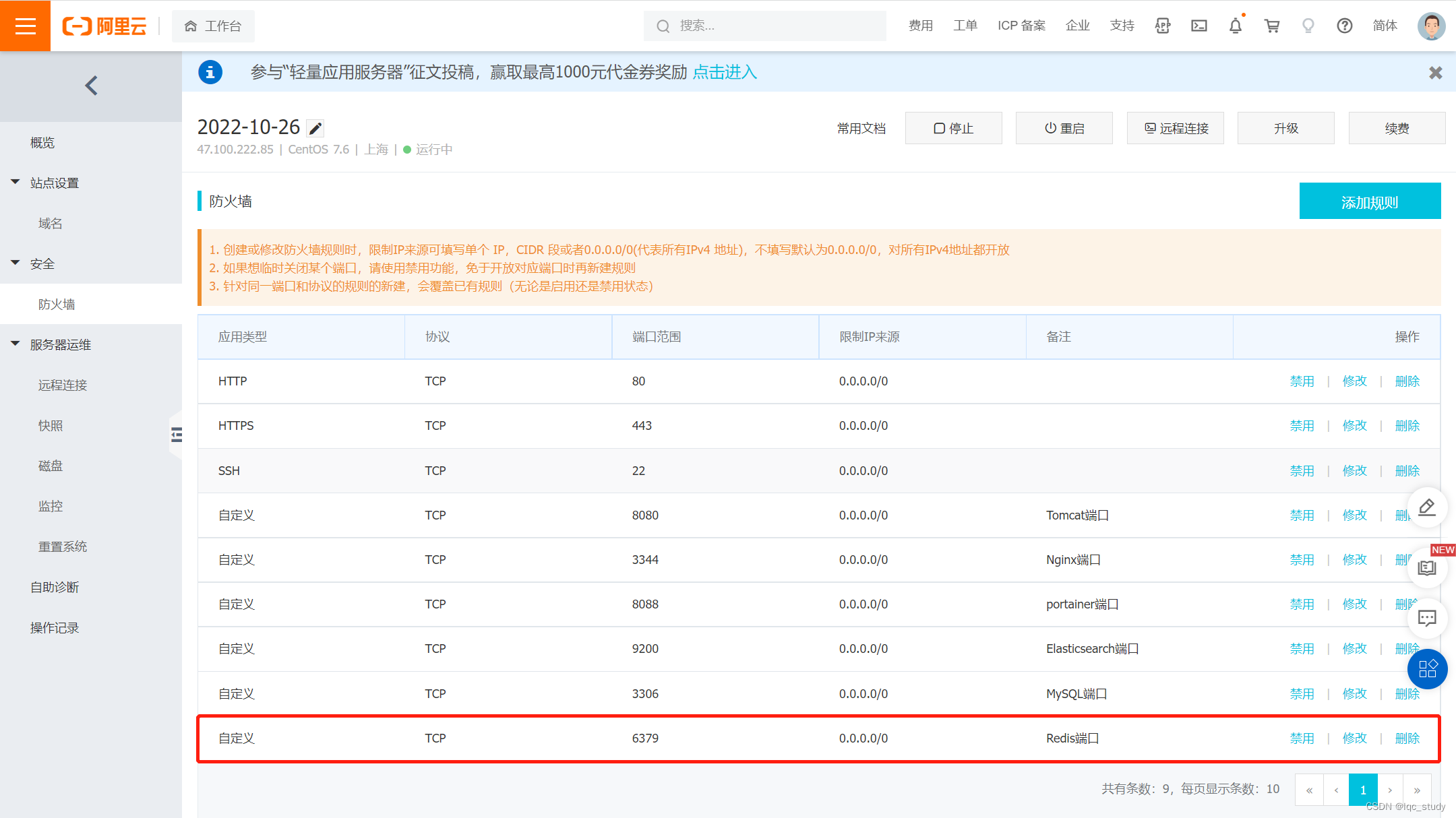This screenshot has height=818, width=1456.
Task: Collapse the 安全 sidebar section
Action: pos(16,263)
